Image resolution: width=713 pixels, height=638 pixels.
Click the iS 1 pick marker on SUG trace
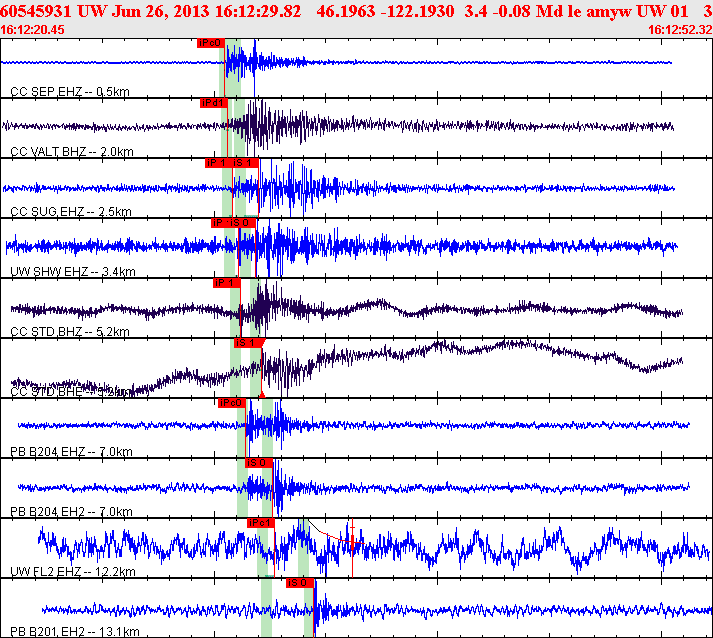(x=246, y=163)
